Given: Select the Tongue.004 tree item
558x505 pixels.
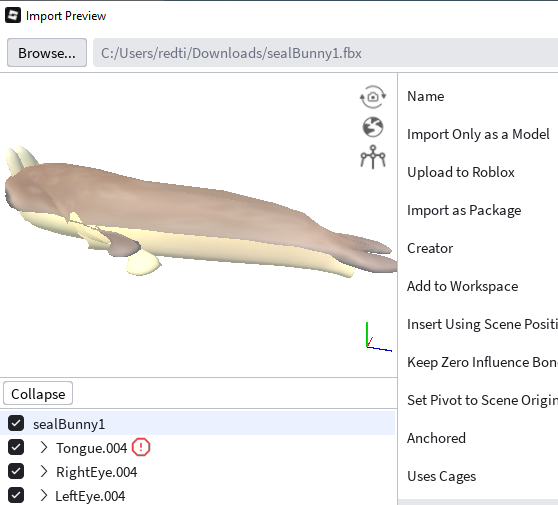Looking at the screenshot, I should pyautogui.click(x=91, y=448).
